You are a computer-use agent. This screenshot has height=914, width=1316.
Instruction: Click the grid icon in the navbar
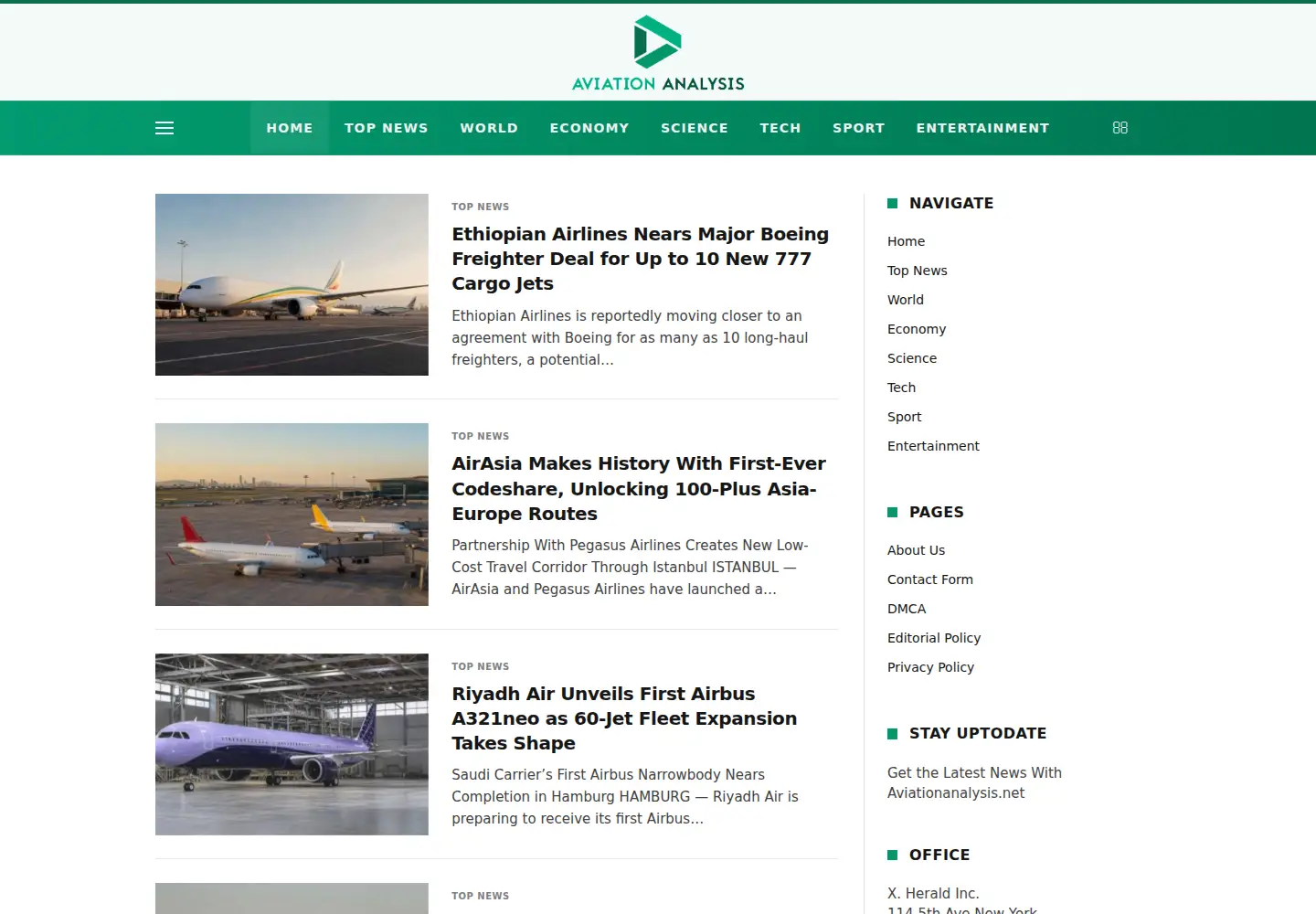click(x=1120, y=128)
